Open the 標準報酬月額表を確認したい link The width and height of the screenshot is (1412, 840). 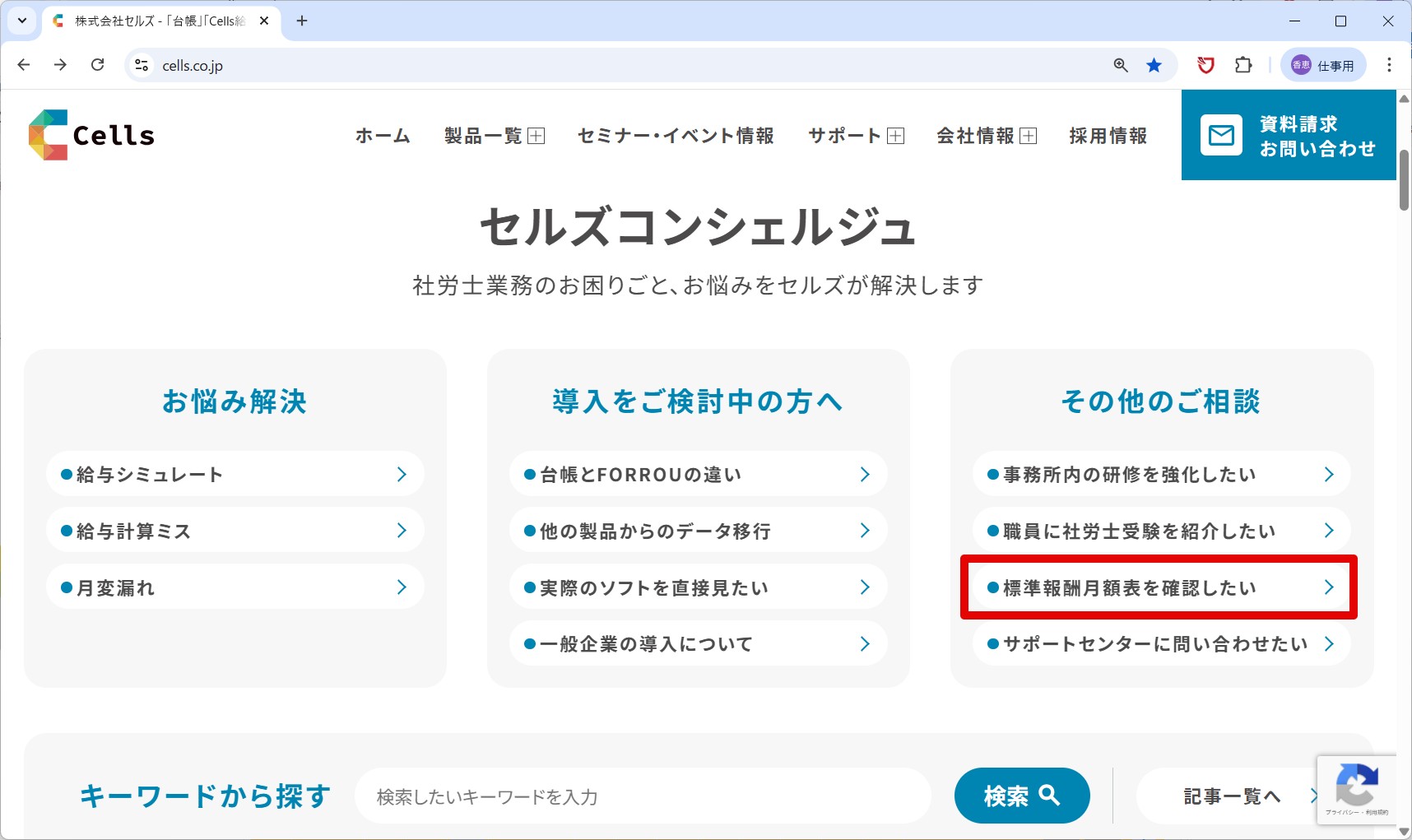coord(1160,587)
